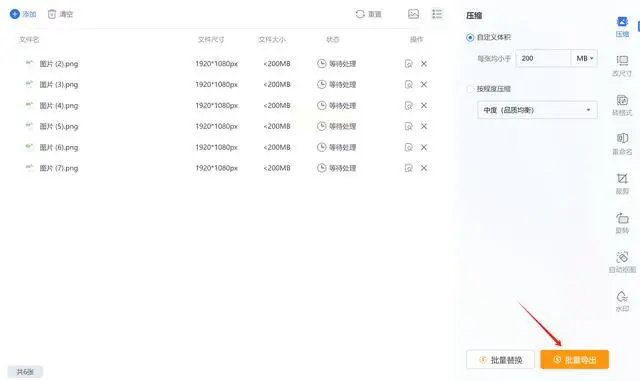Click 等待处理 status of 图片 (2).png

click(x=336, y=64)
